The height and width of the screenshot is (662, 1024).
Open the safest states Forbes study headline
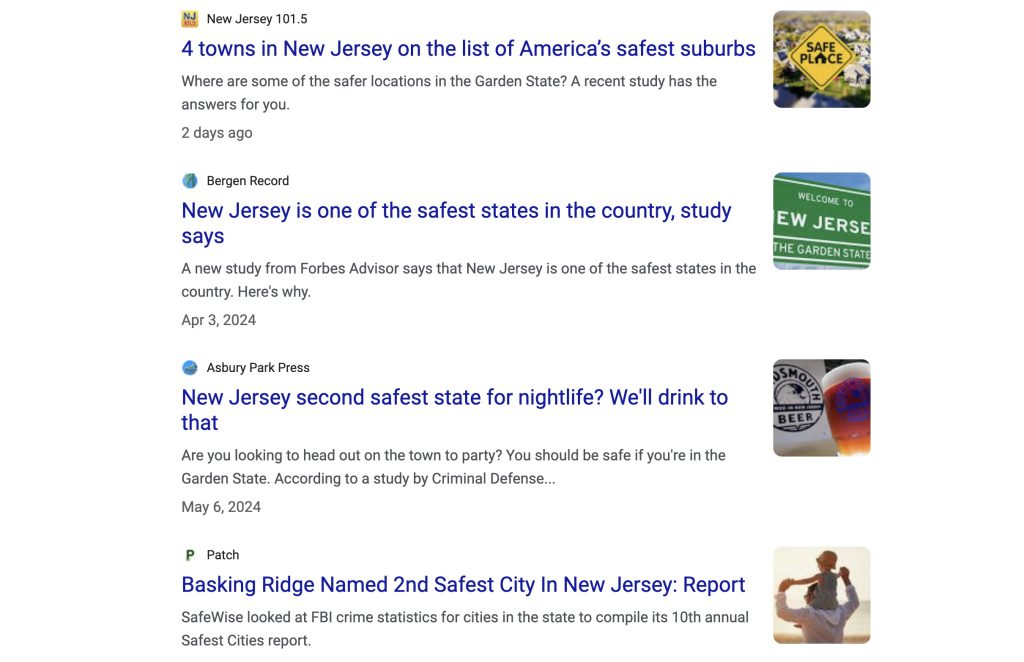point(456,223)
